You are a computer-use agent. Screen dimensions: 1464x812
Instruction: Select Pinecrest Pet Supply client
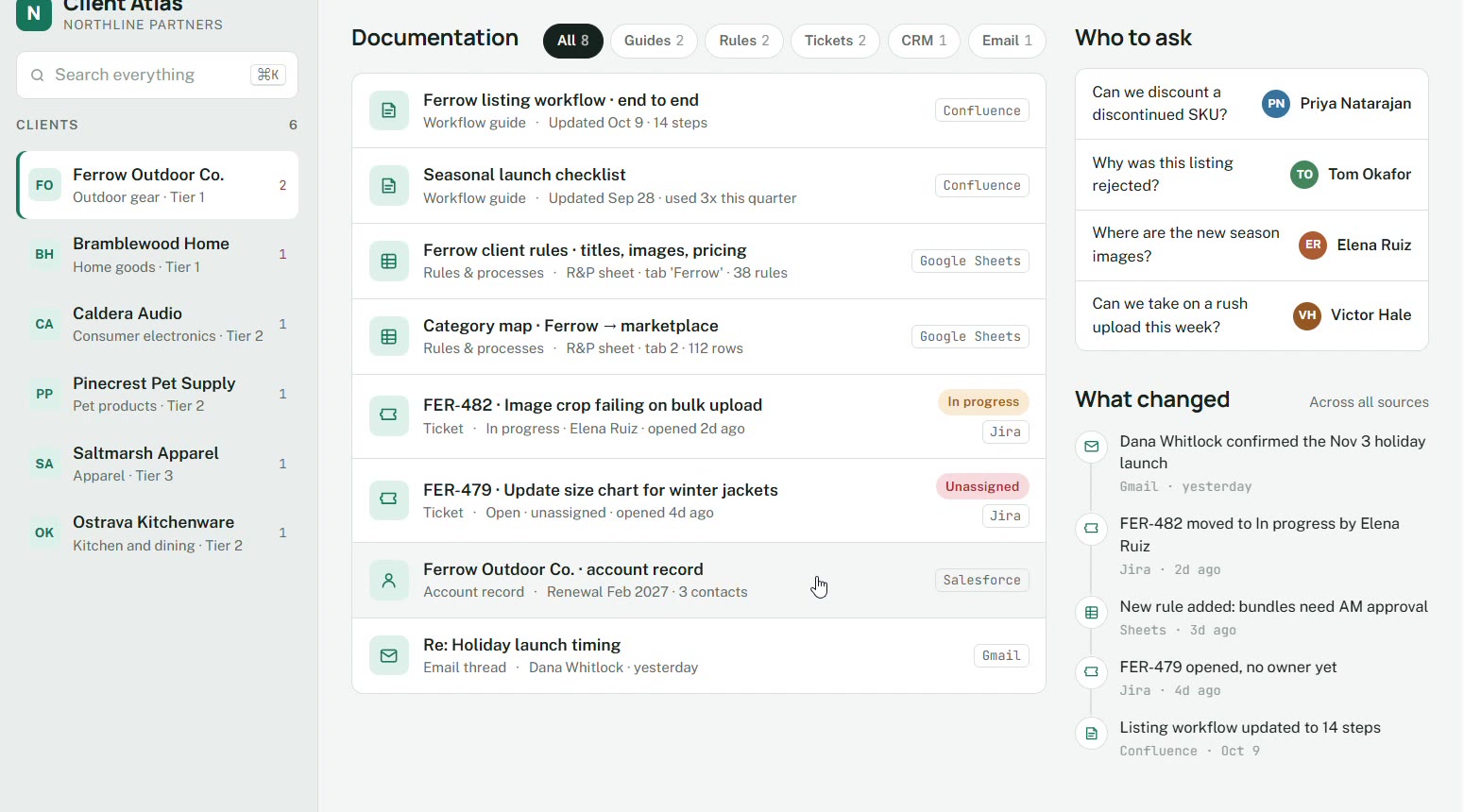(x=158, y=394)
